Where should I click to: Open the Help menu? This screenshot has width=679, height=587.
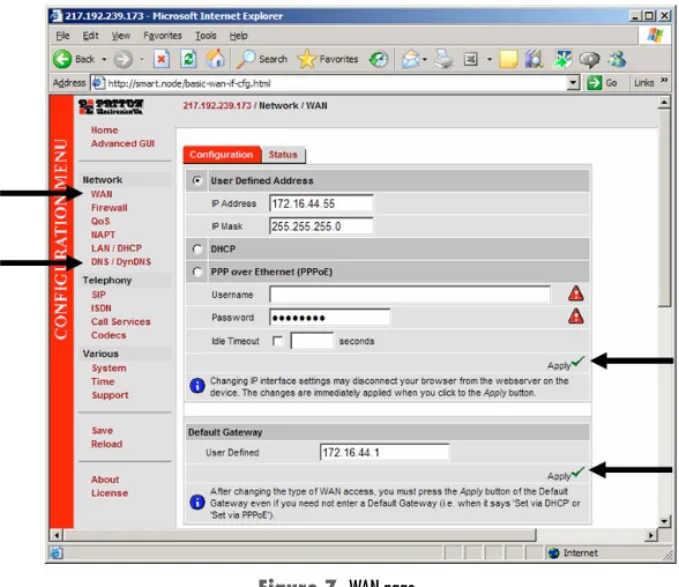tap(238, 35)
